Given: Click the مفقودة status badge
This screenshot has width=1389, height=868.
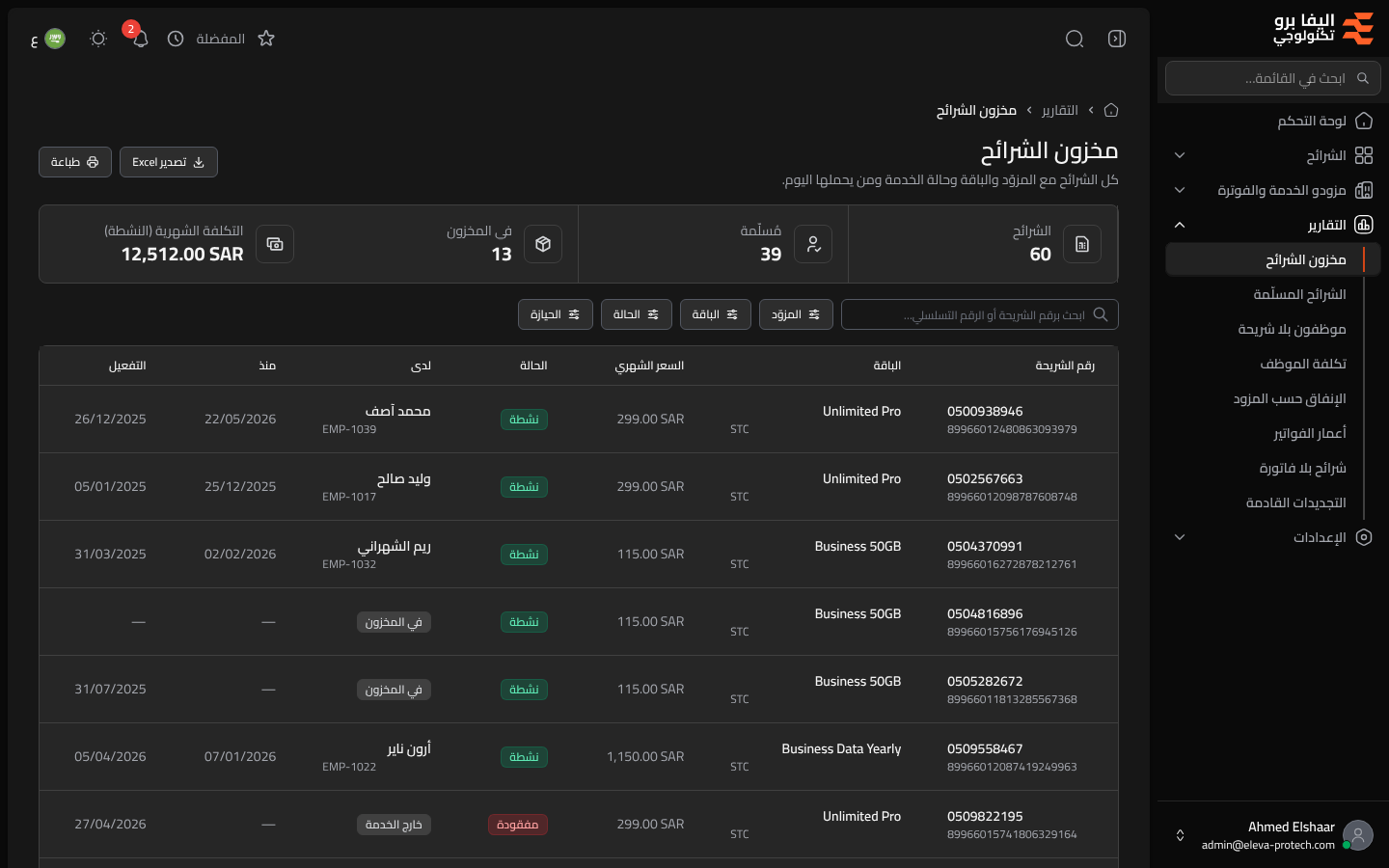Looking at the screenshot, I should [518, 825].
